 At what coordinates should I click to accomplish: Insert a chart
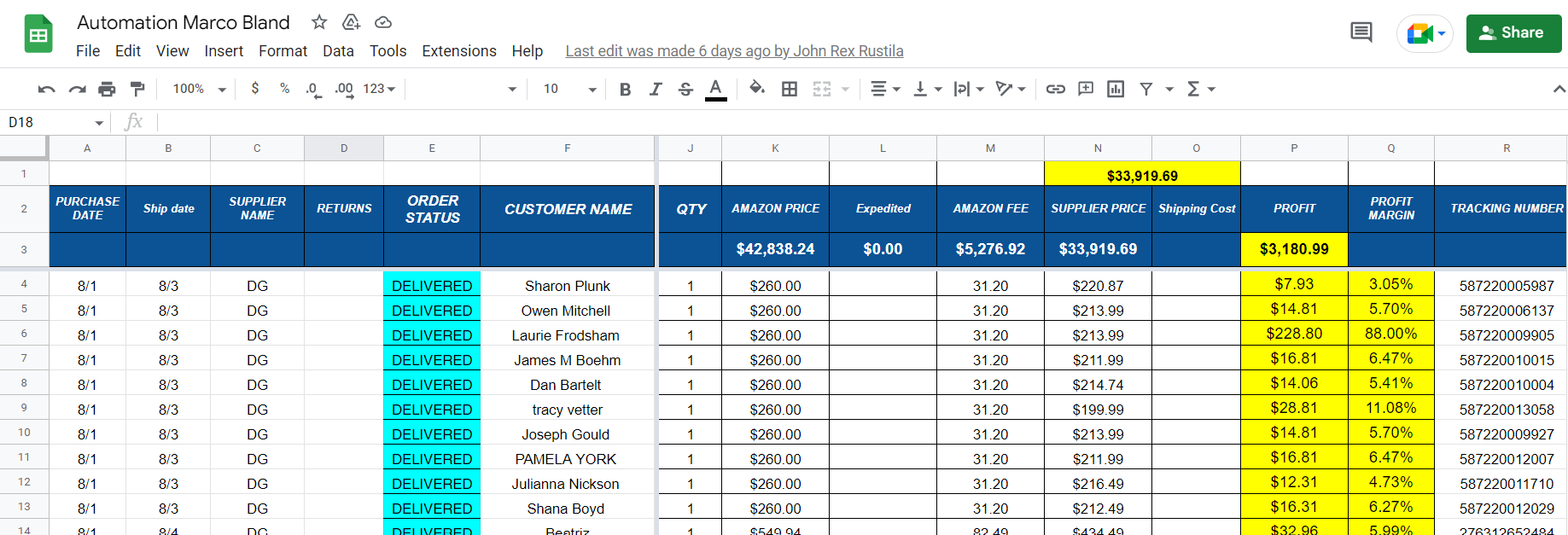pyautogui.click(x=1116, y=89)
